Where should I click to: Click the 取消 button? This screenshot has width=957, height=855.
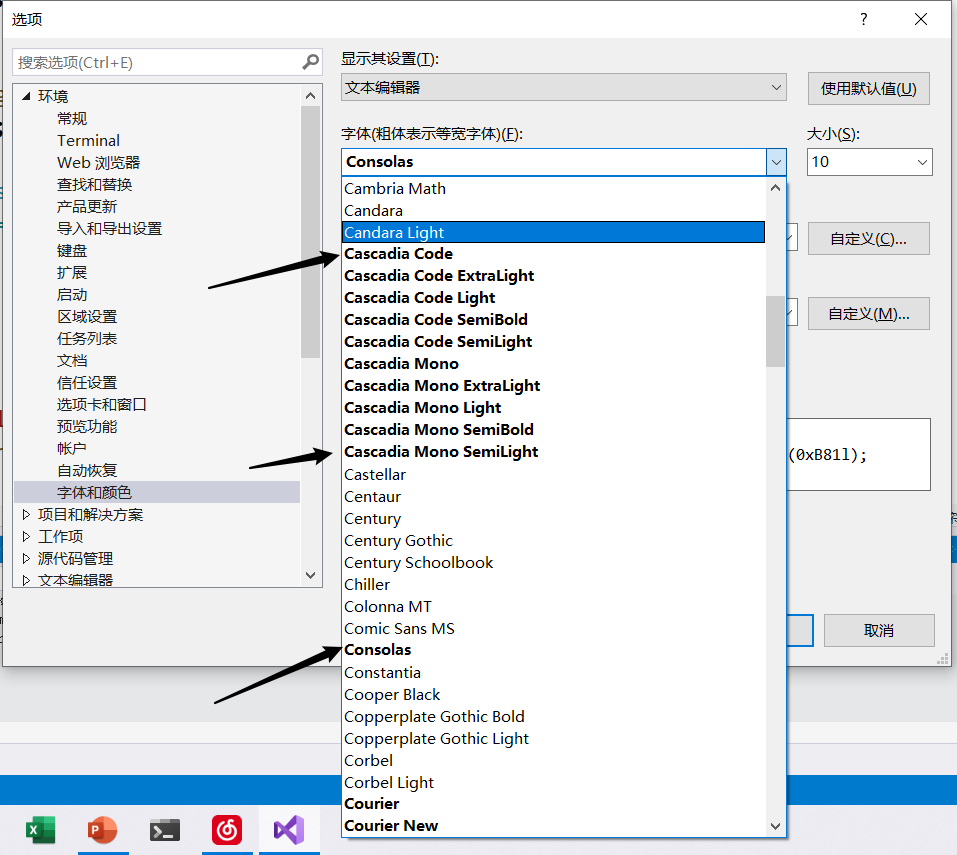click(x=879, y=630)
